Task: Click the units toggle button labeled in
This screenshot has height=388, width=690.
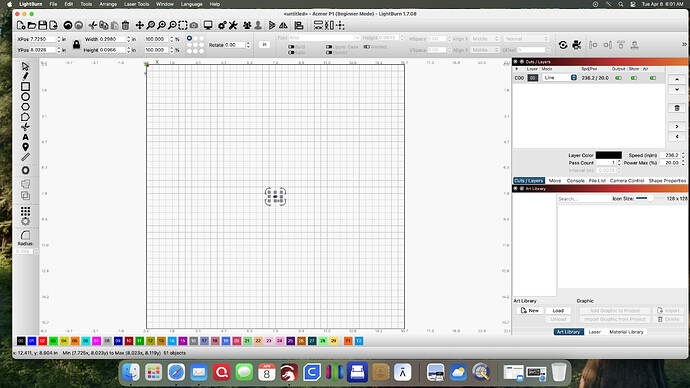Action: [x=264, y=44]
